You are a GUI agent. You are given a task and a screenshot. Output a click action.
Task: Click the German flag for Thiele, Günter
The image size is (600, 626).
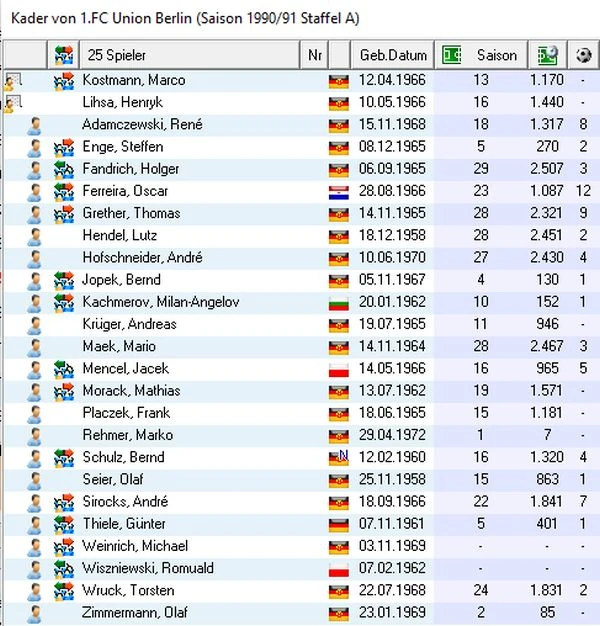pyautogui.click(x=339, y=525)
